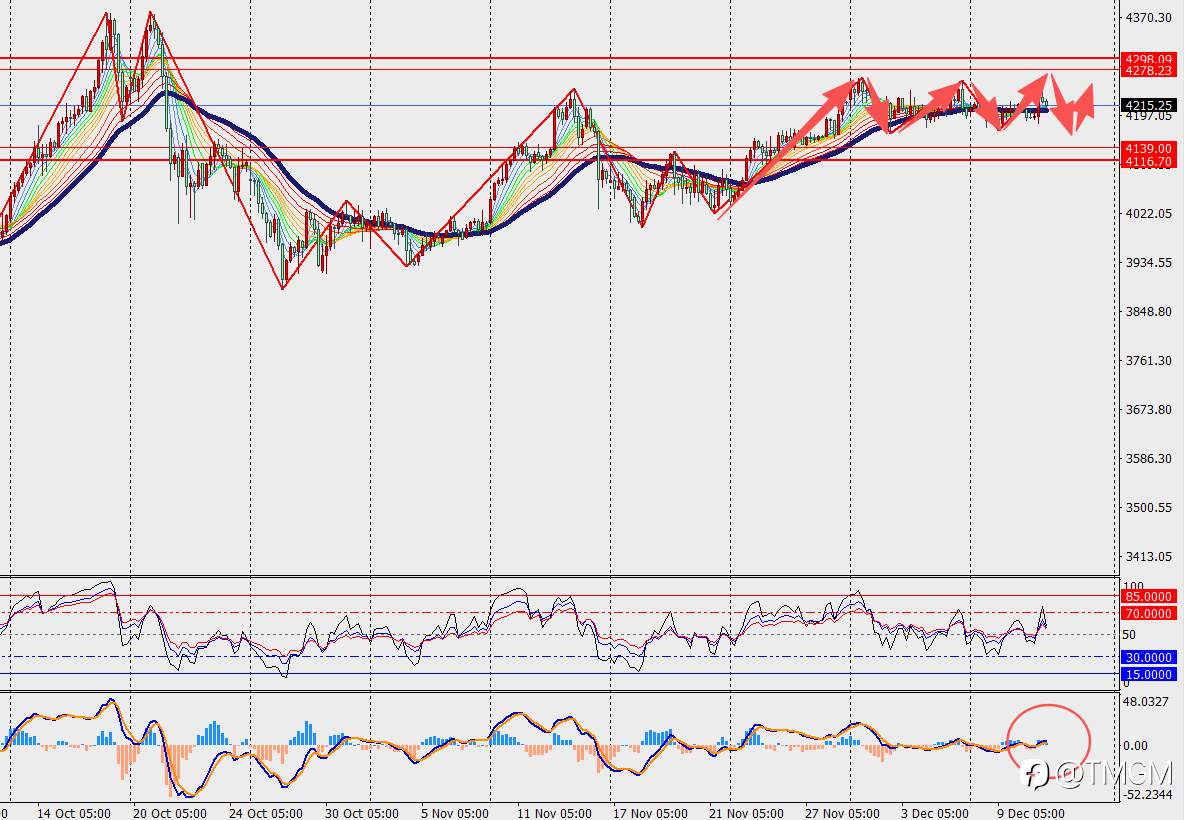Viewport: 1185px width, 820px height.
Task: Click the 3 Dec 05:00 date label
Action: point(935,813)
